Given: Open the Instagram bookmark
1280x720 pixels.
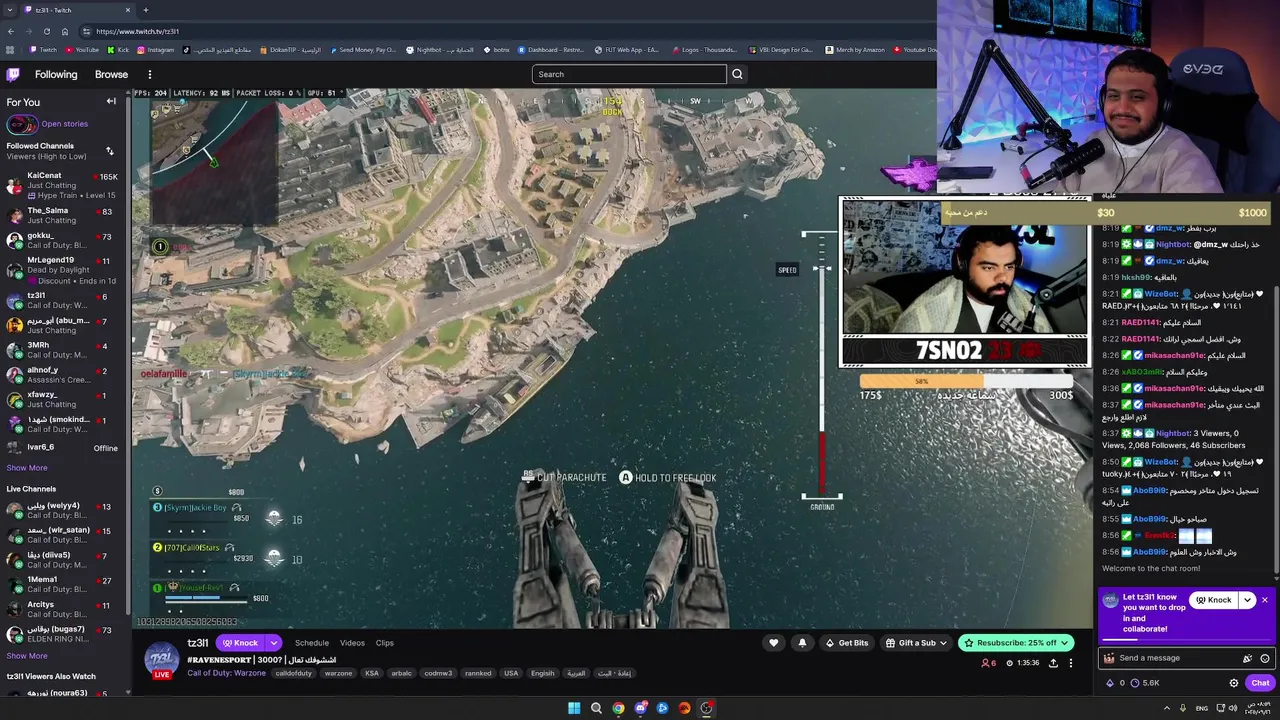Looking at the screenshot, I should tap(156, 50).
